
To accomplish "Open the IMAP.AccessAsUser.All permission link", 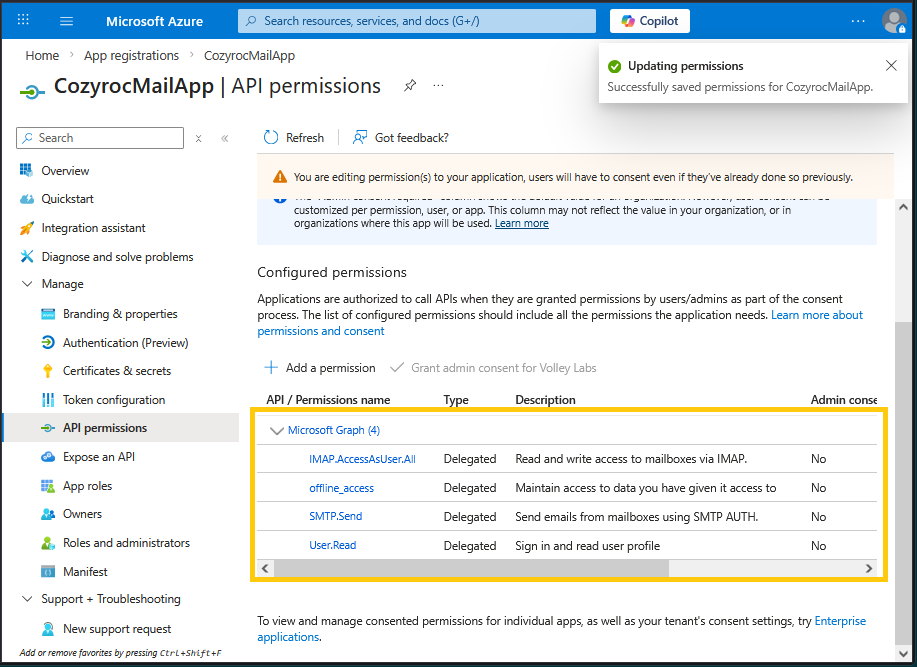I will (362, 459).
